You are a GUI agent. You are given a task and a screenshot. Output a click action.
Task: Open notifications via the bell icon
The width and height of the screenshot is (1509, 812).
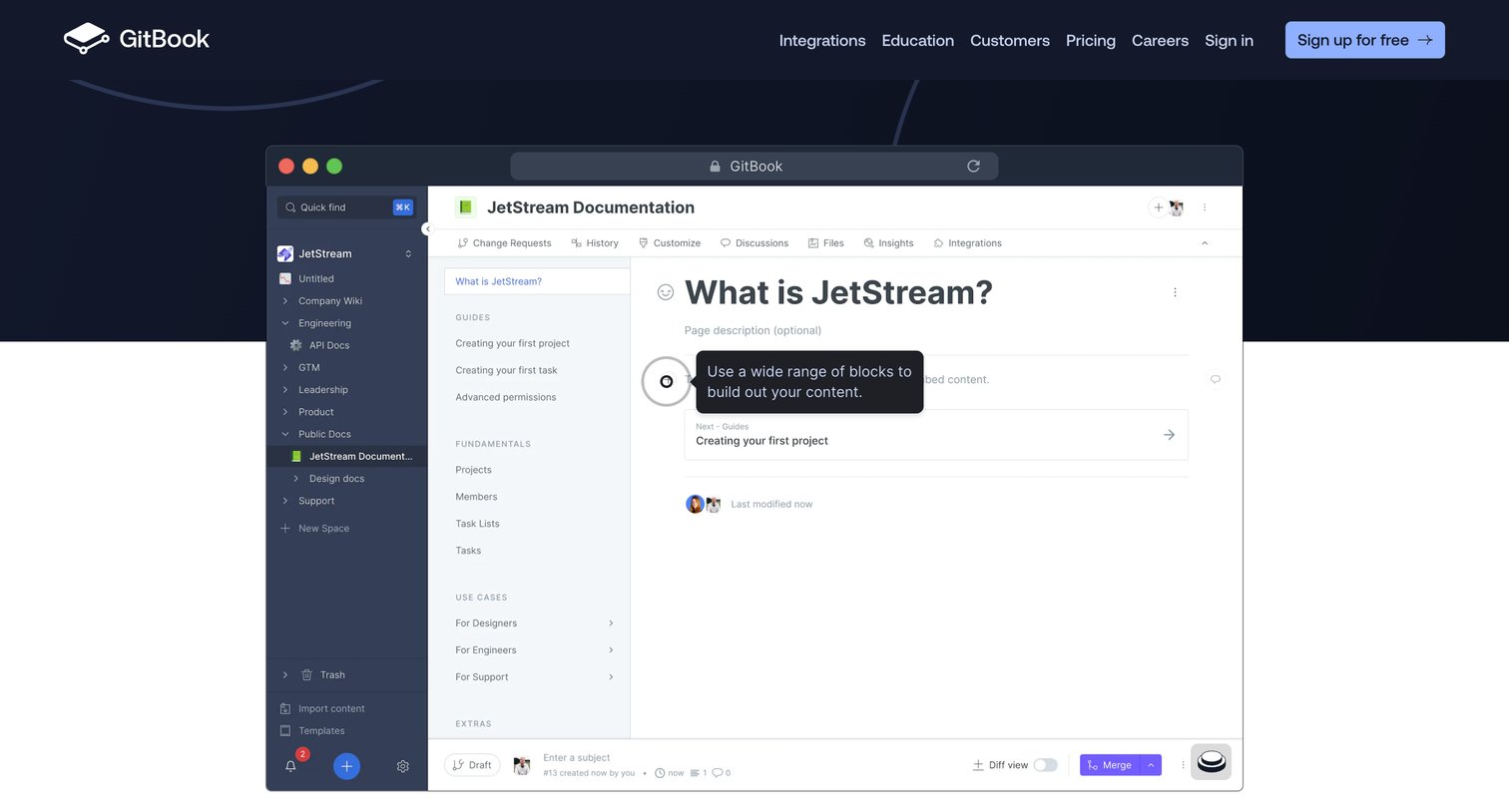[x=290, y=766]
